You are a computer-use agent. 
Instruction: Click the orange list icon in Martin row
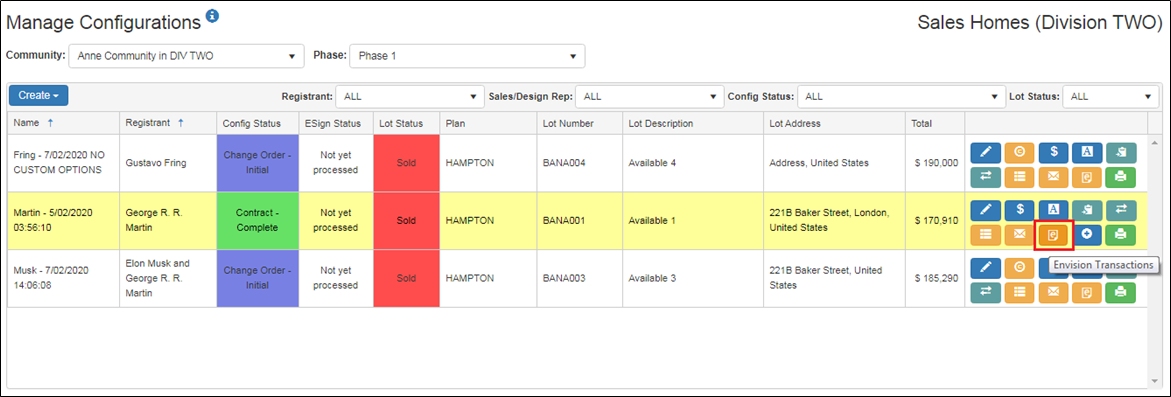point(985,234)
